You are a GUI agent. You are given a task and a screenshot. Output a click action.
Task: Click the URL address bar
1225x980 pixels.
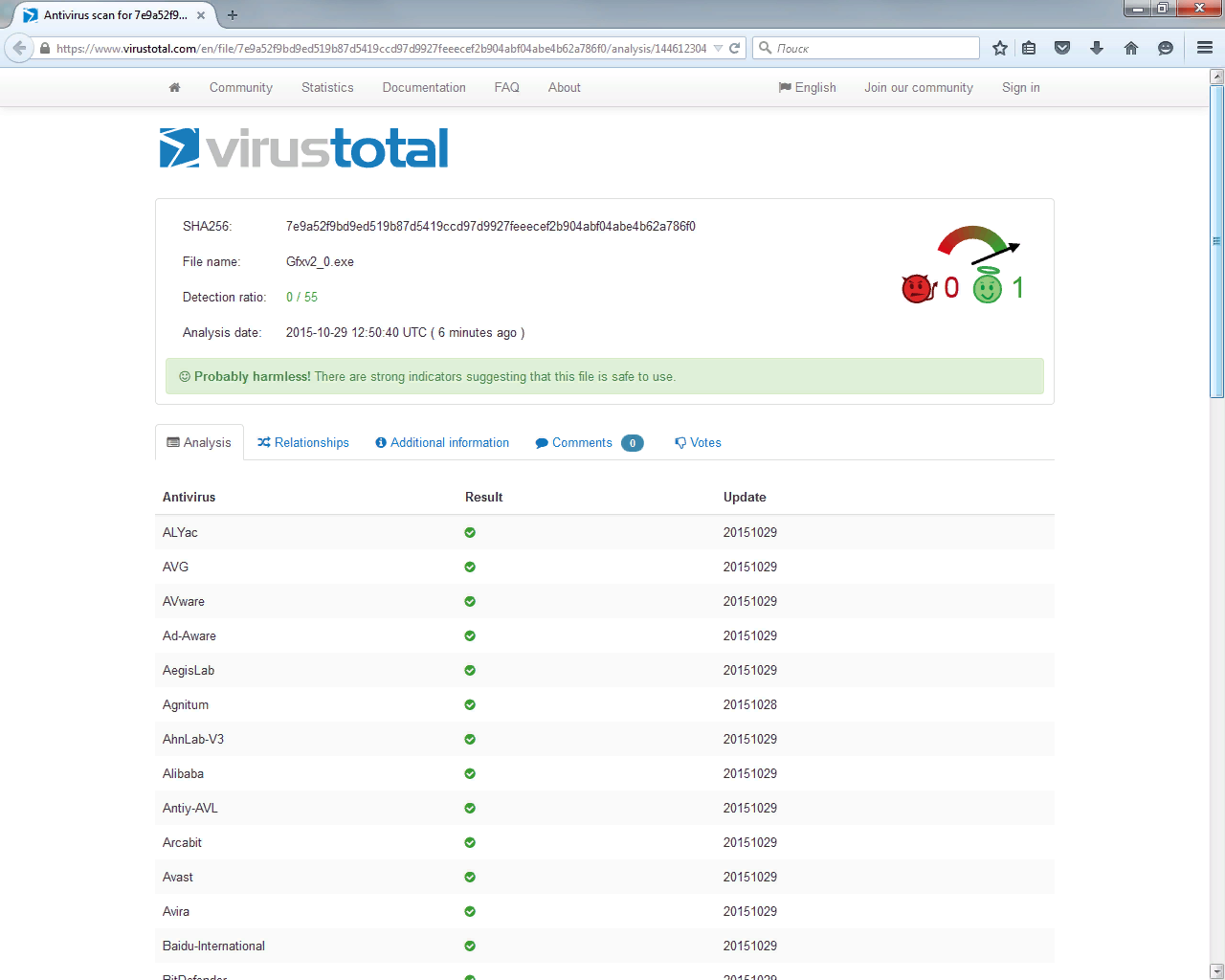pos(383,48)
